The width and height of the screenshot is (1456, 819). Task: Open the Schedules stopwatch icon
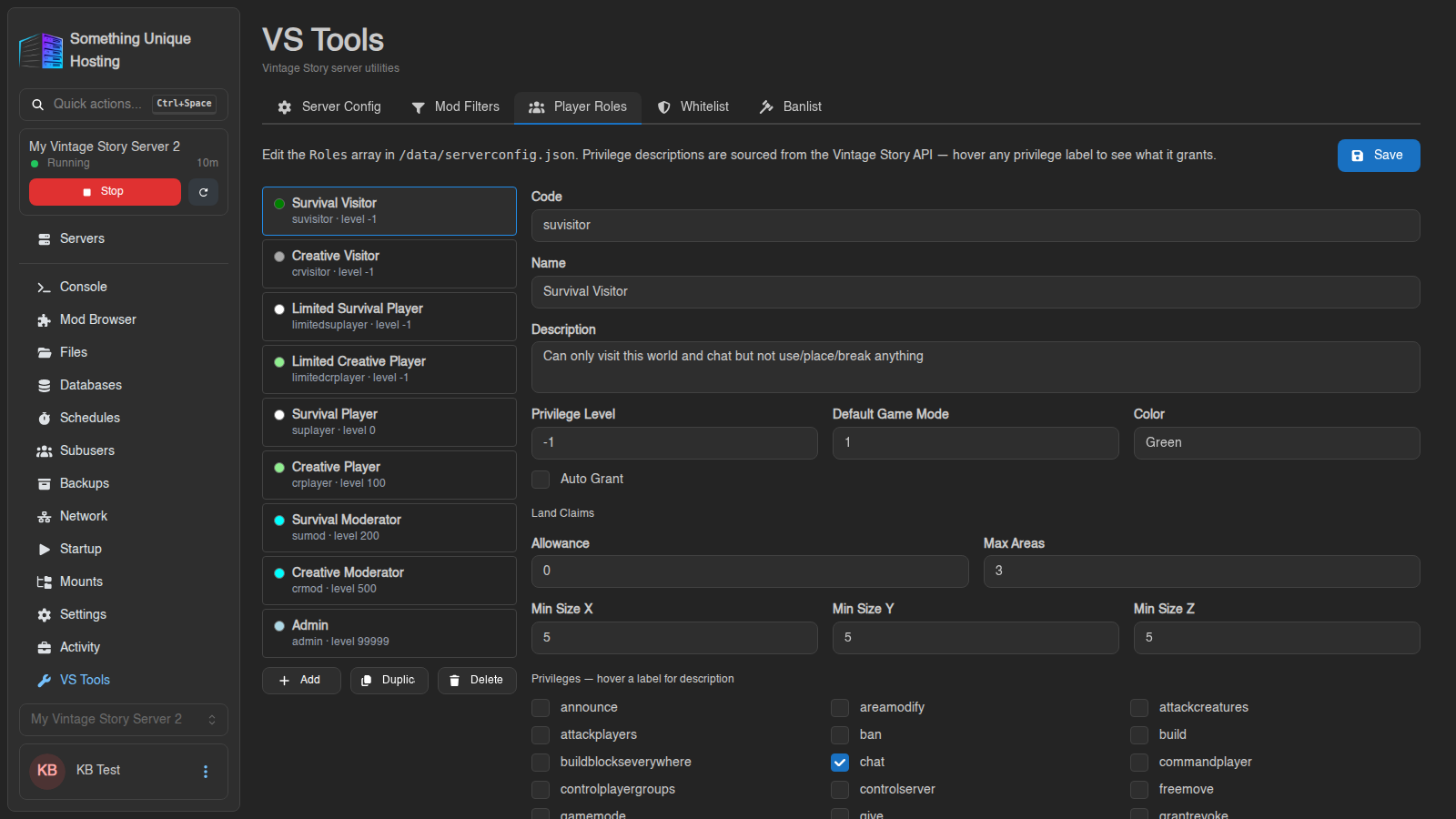tap(44, 419)
